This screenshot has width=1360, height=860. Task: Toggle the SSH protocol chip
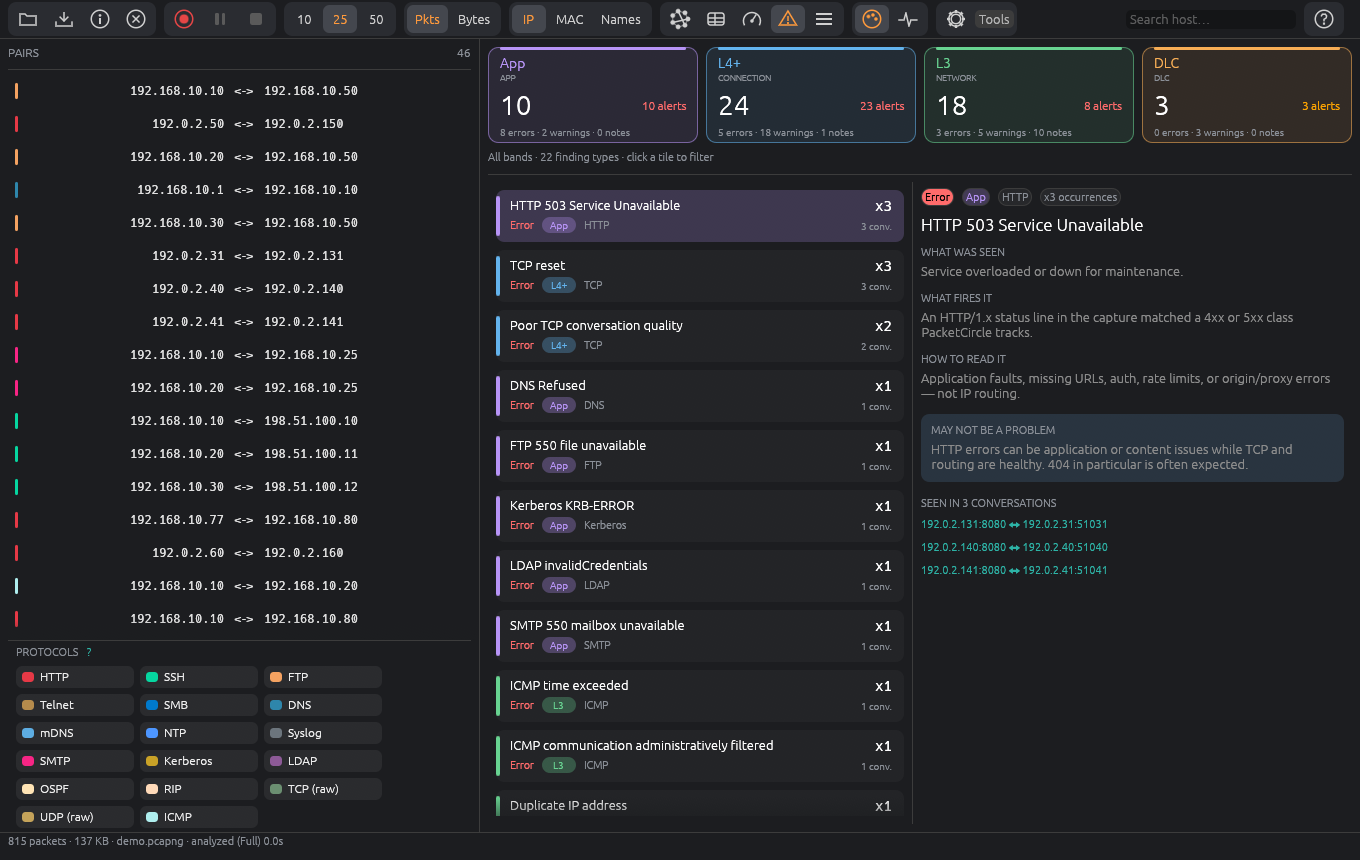pos(199,677)
